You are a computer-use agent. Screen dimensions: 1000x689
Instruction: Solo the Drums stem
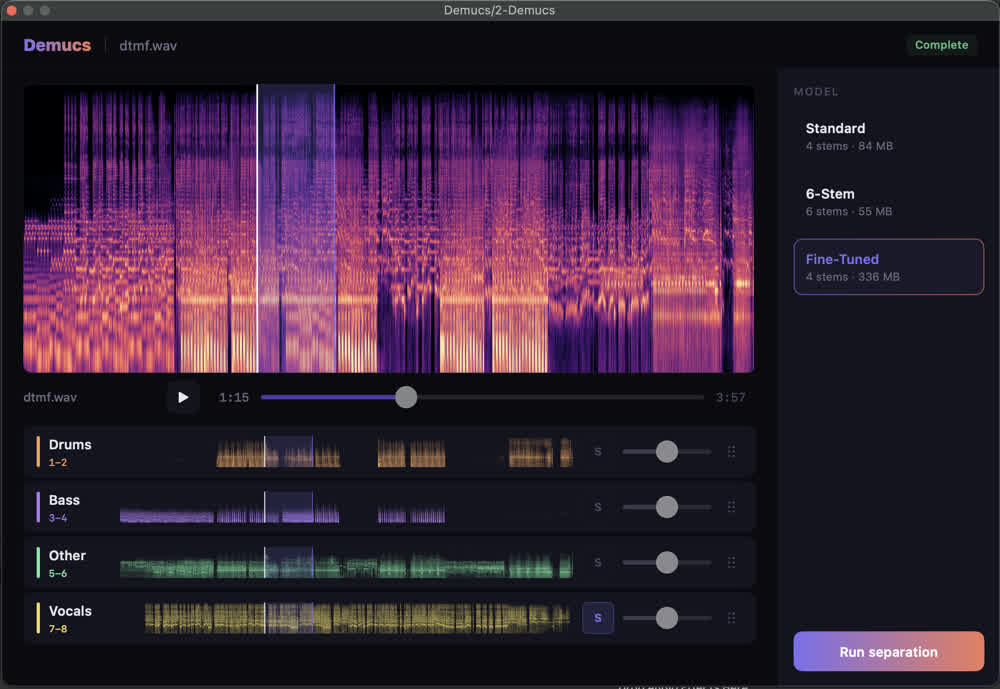(598, 452)
